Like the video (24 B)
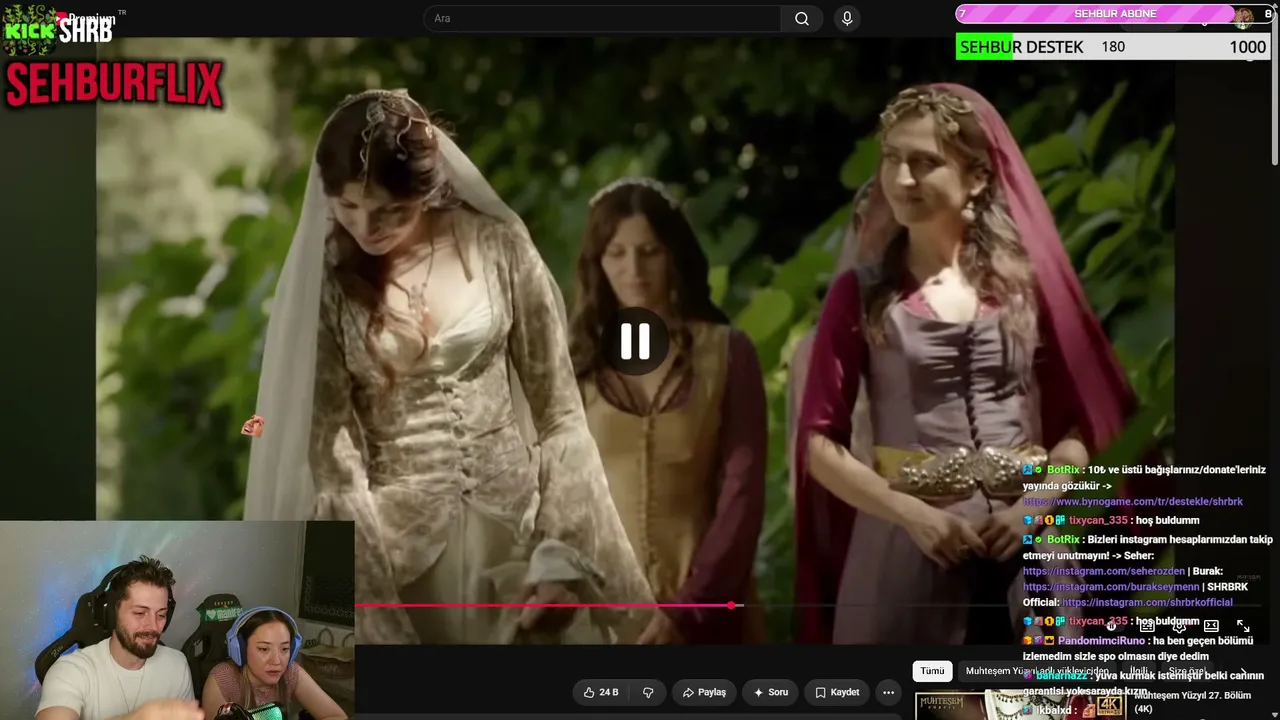1280x720 pixels. point(601,692)
